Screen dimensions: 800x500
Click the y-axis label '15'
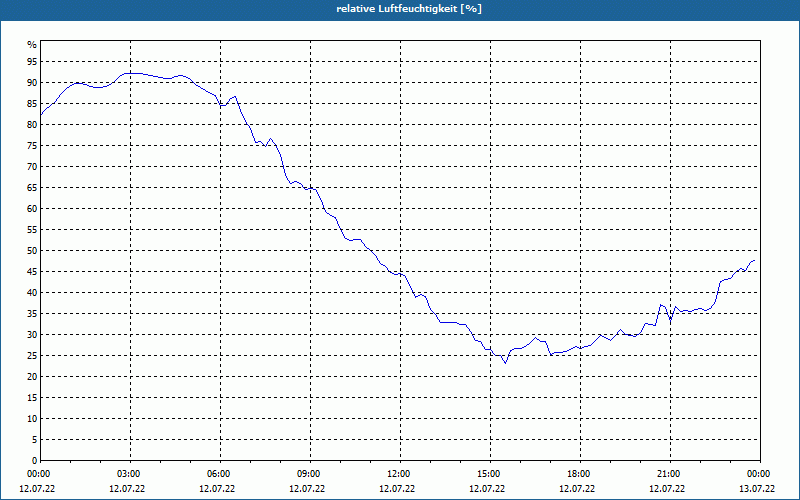click(32, 397)
